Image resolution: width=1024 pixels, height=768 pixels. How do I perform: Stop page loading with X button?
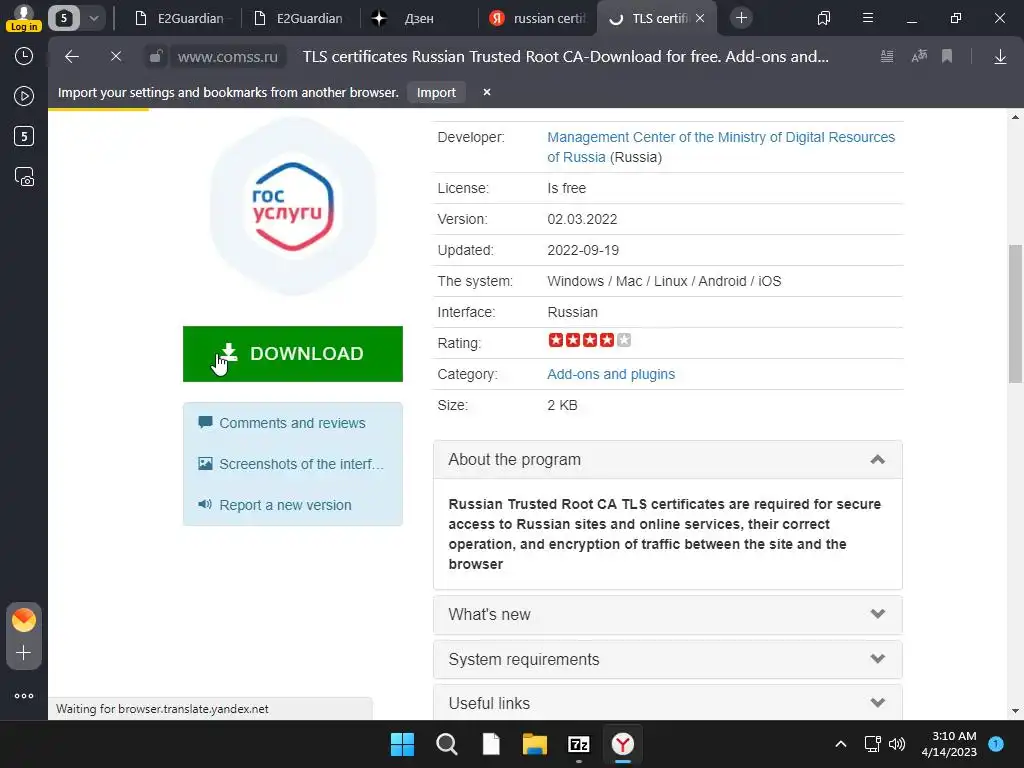116,57
